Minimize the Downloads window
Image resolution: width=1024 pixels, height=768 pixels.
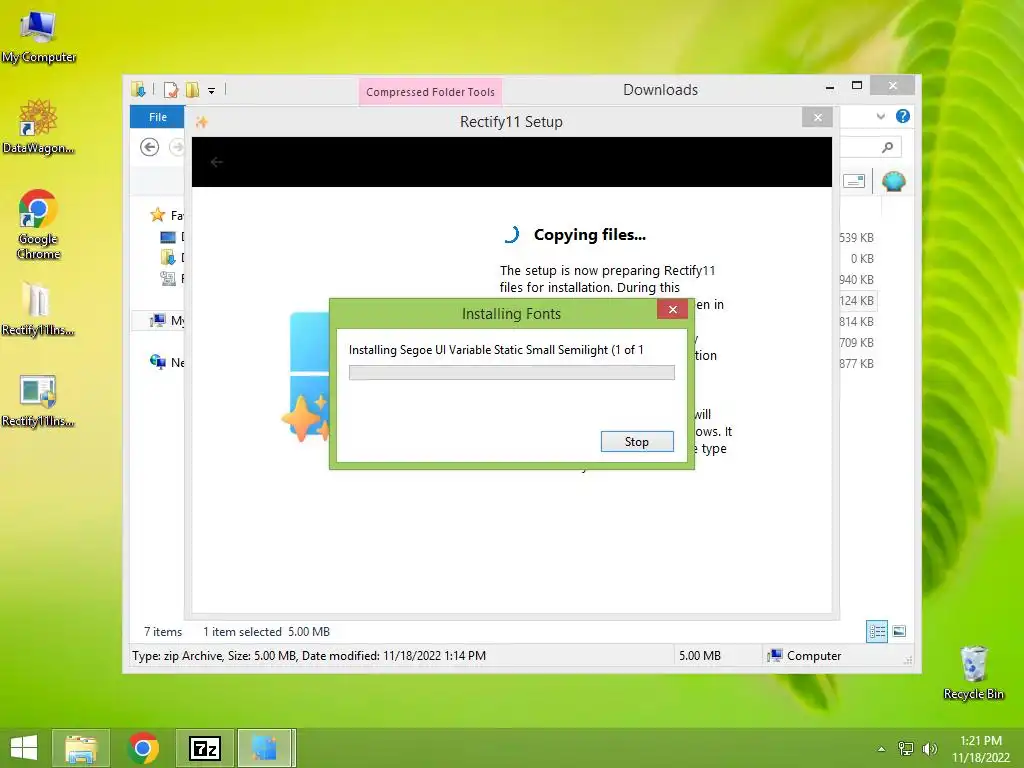pos(829,86)
